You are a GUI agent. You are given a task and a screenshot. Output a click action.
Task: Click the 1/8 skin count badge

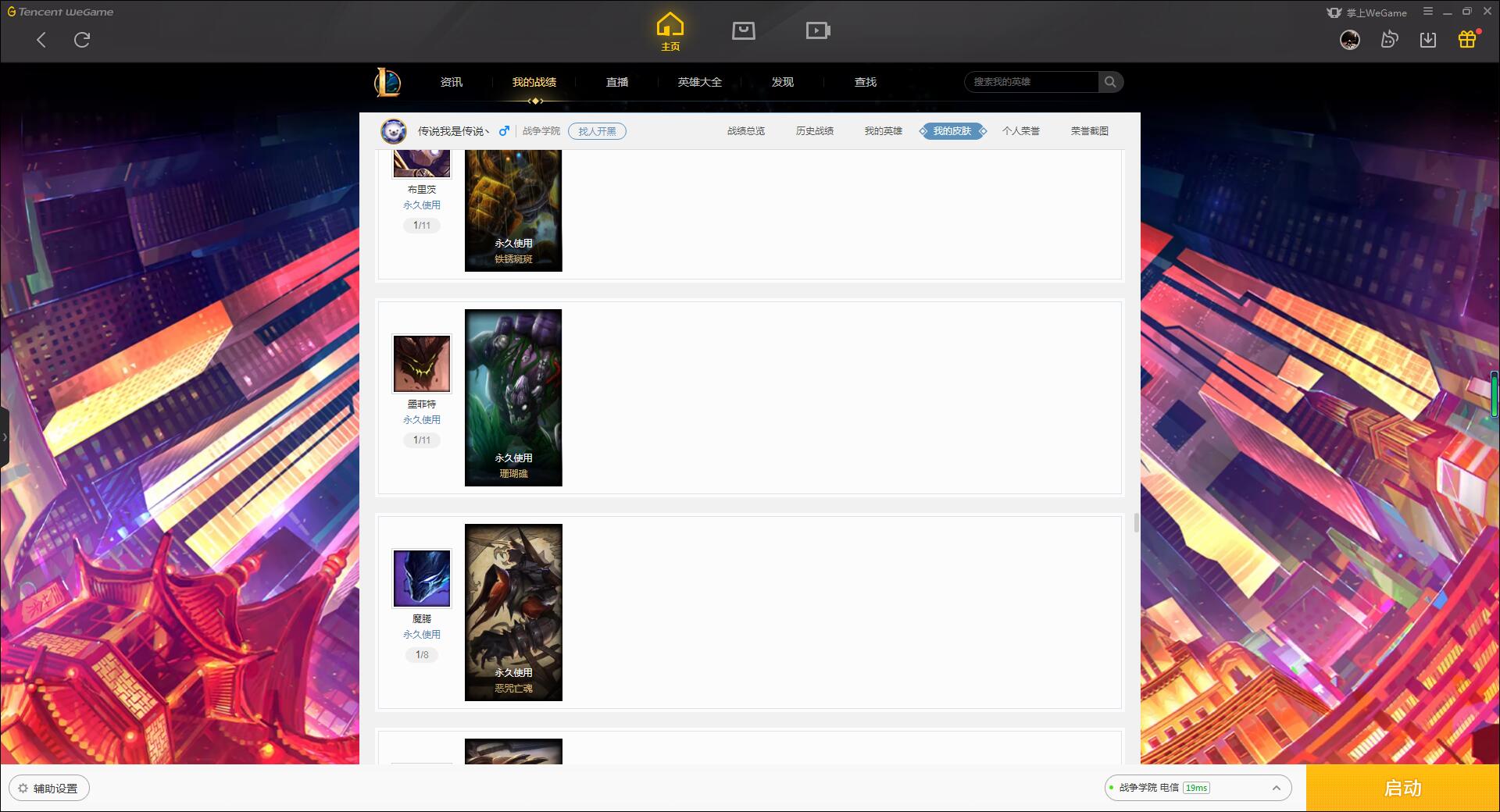422,655
